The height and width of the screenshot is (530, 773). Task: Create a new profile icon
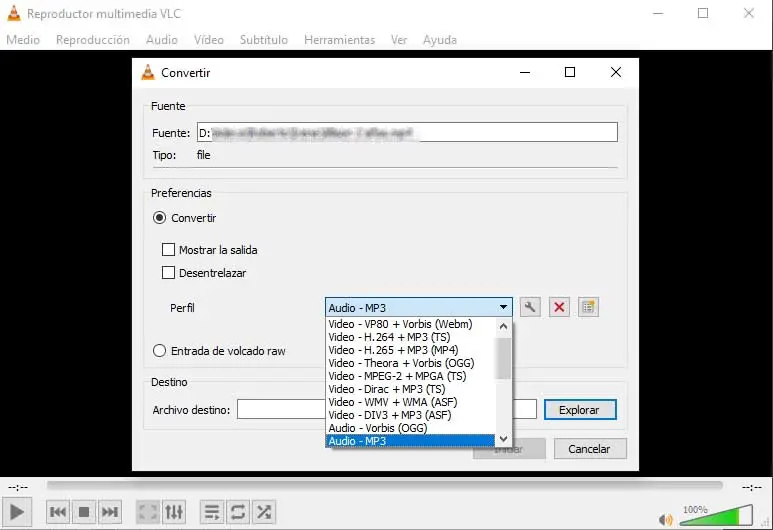588,307
